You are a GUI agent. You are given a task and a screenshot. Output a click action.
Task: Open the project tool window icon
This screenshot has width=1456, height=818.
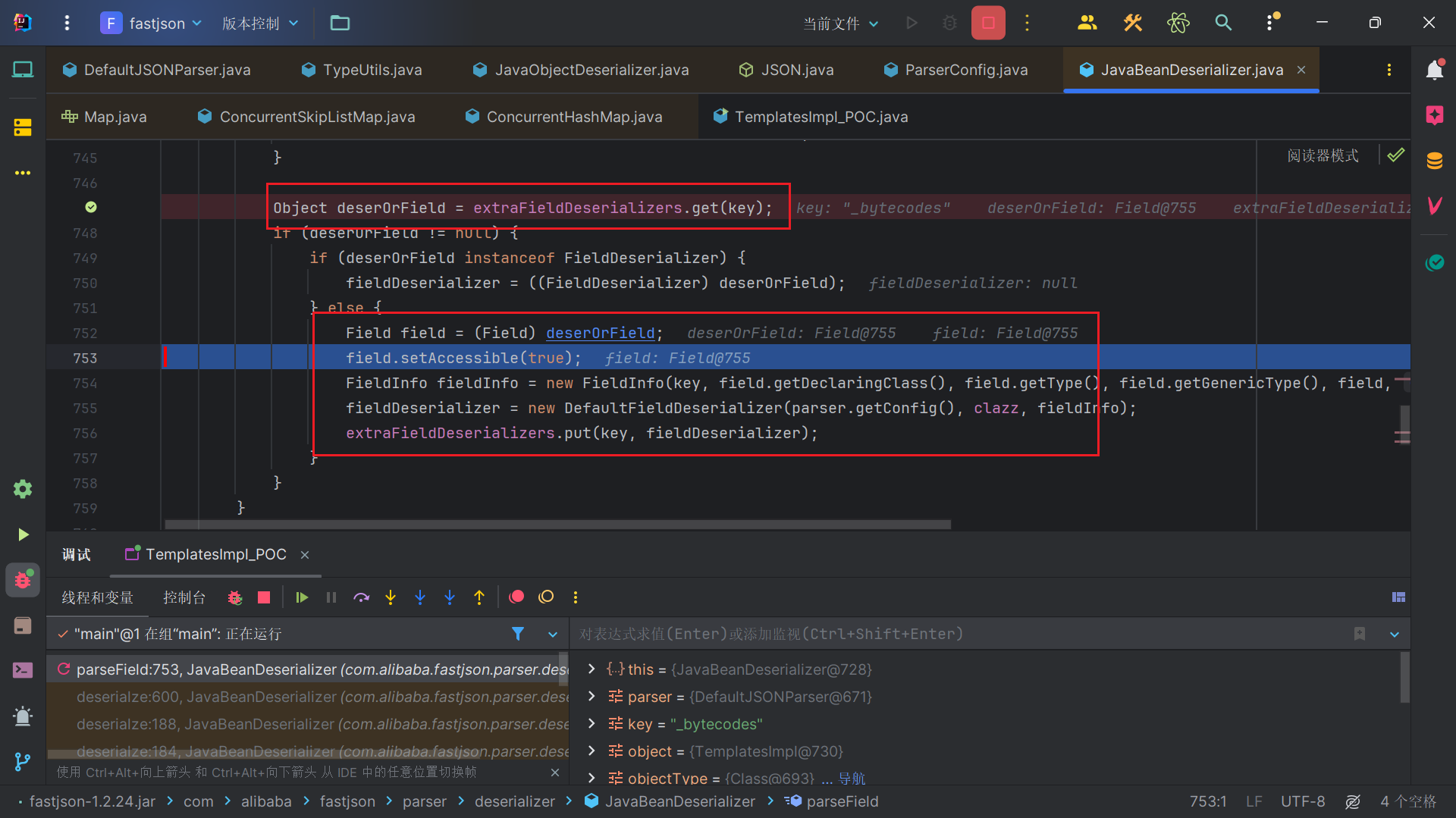[23, 70]
